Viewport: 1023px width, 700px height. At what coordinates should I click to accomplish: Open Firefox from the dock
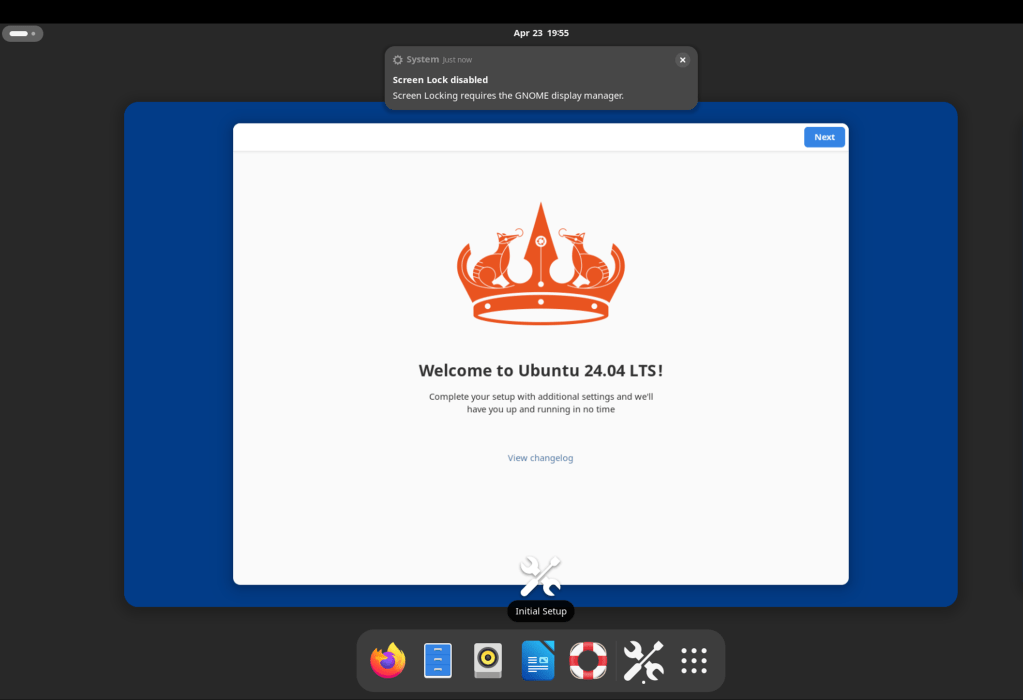(388, 660)
